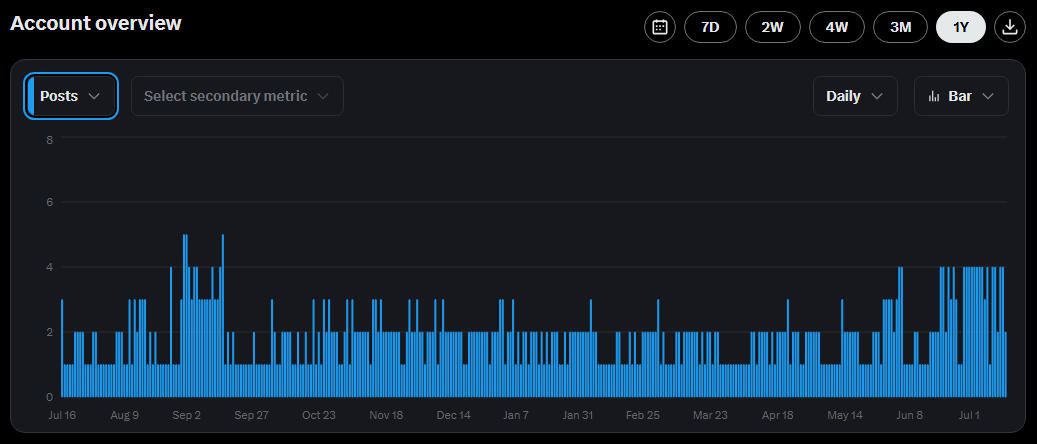Open the calendar date range picker
Viewport: 1037px width, 444px height.
tap(659, 27)
